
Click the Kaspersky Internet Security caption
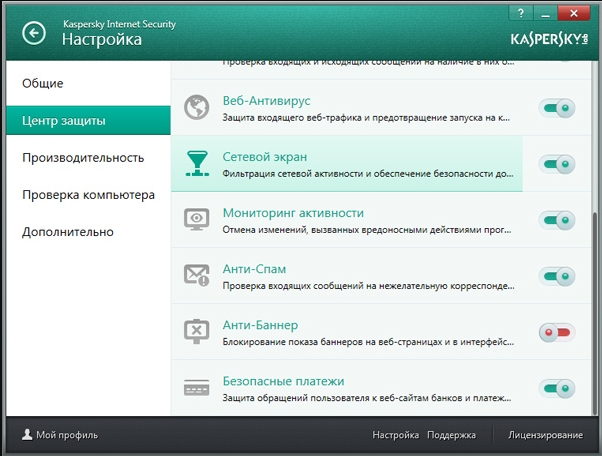tap(119, 24)
